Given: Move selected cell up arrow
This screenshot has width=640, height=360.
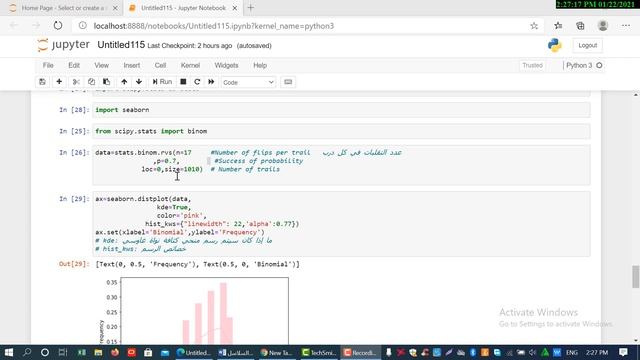Looking at the screenshot, I should point(124,82).
